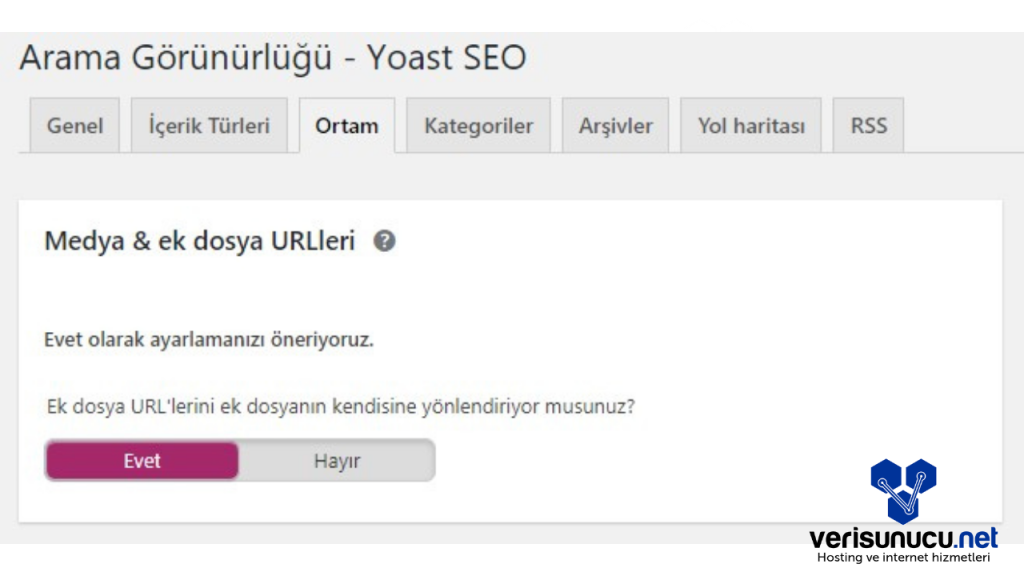The height and width of the screenshot is (576, 1024).
Task: Click empty tab bar space right of RSS
Action: coord(960,127)
